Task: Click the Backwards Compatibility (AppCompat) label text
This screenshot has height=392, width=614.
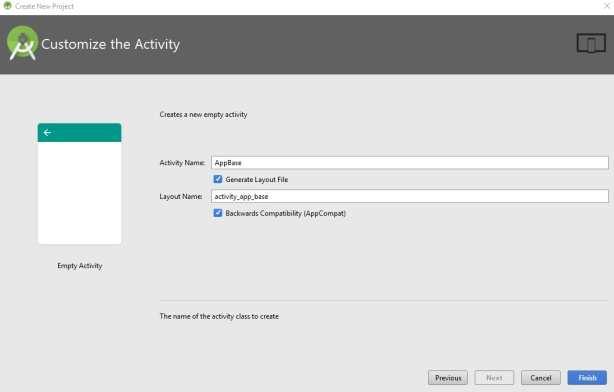Action: tap(285, 213)
